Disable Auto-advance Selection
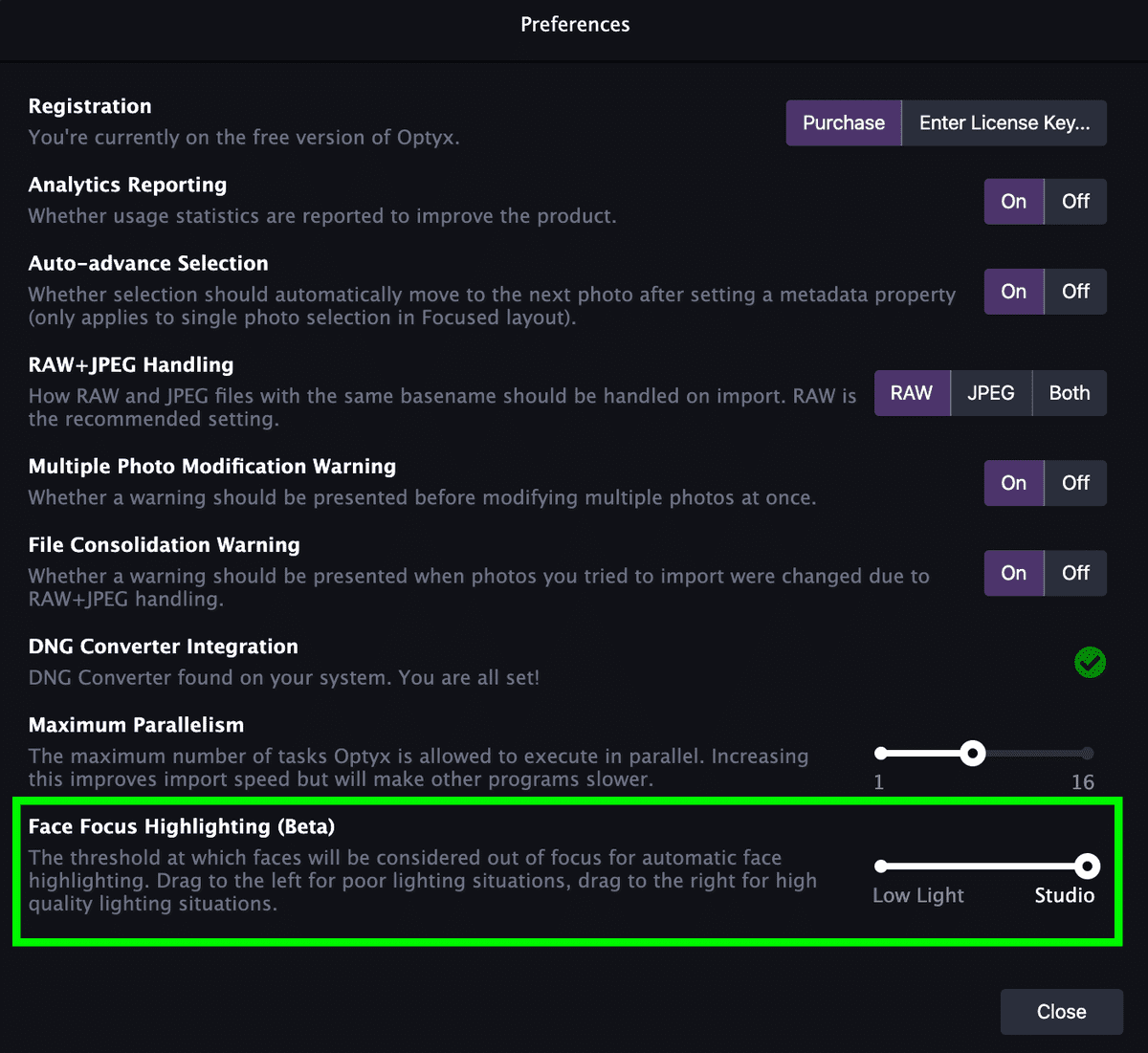The width and height of the screenshot is (1148, 1053). pyautogui.click(x=1075, y=292)
